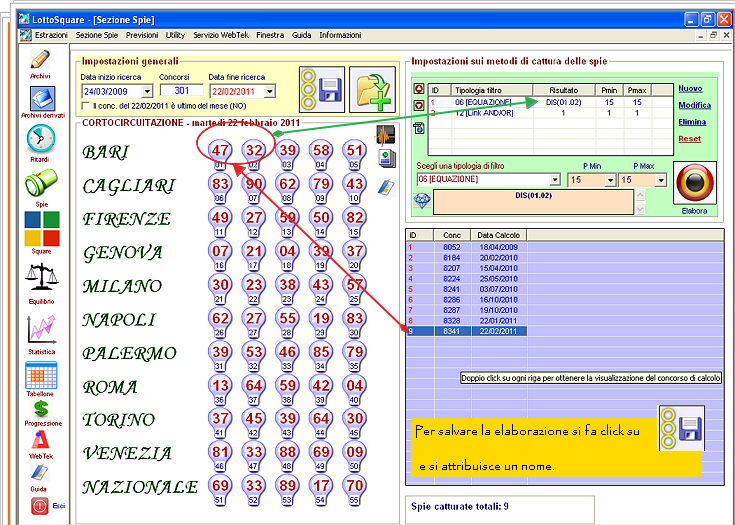
Task: Open the Statistica chart icon
Action: click(x=41, y=329)
